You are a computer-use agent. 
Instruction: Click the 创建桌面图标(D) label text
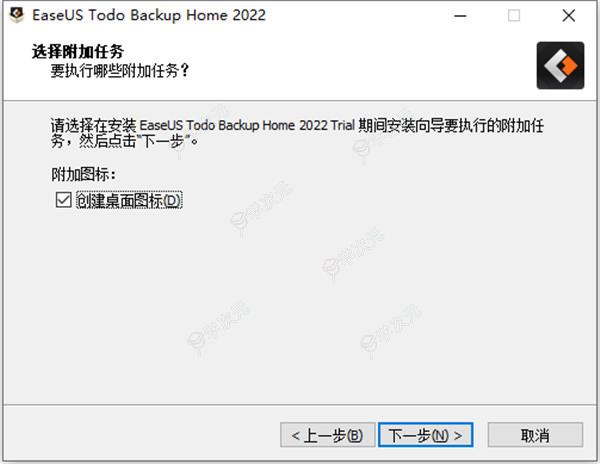point(129,200)
